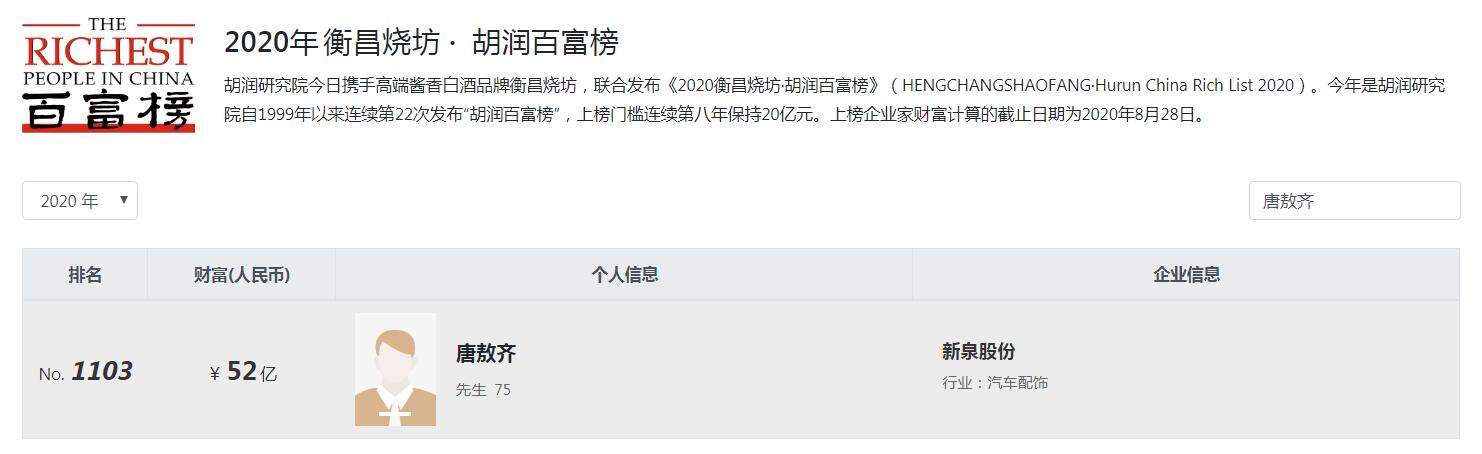Click the 排名 column header
This screenshot has width=1482, height=454.
click(85, 274)
